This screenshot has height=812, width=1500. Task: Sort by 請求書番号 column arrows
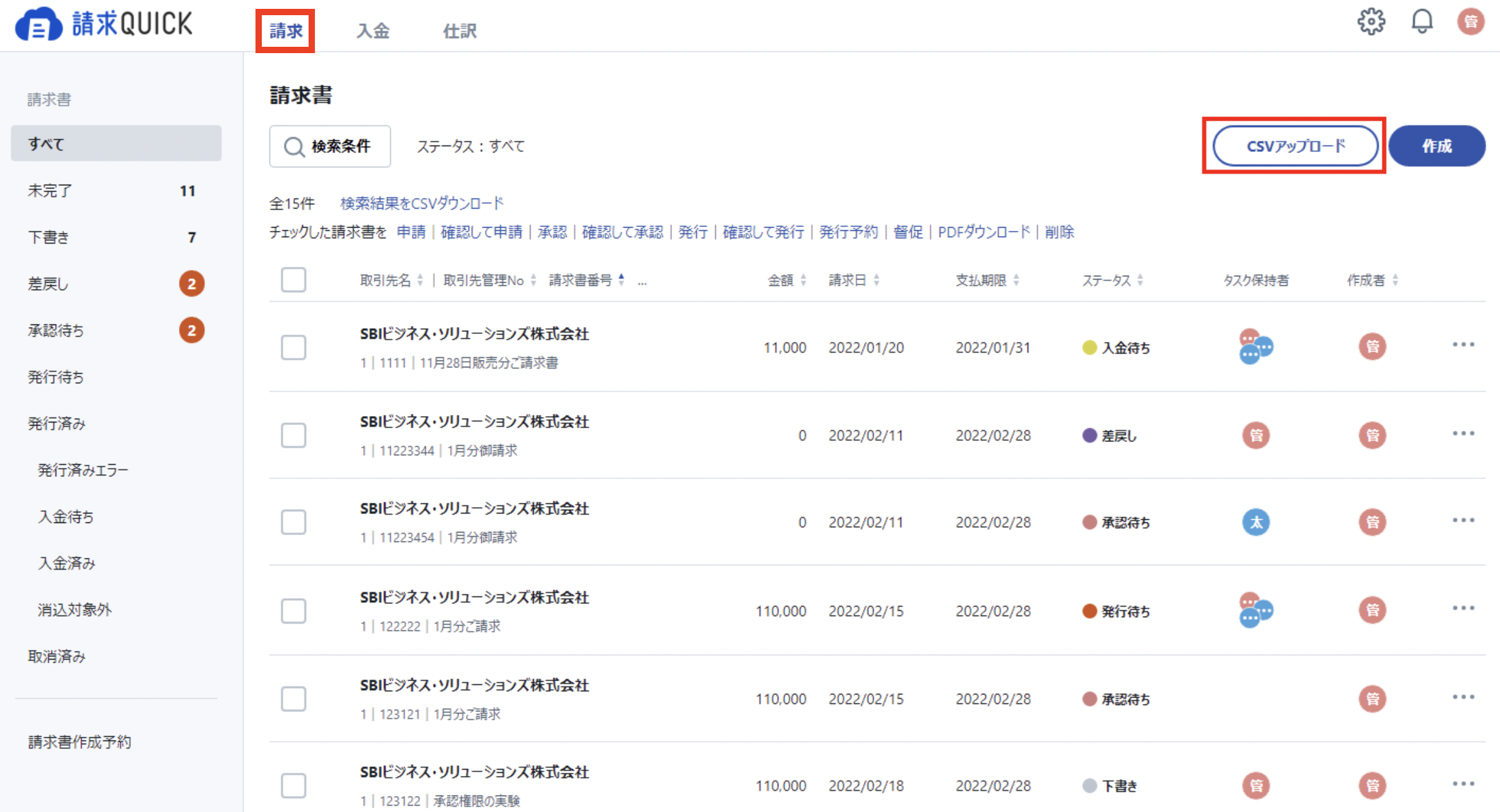622,280
